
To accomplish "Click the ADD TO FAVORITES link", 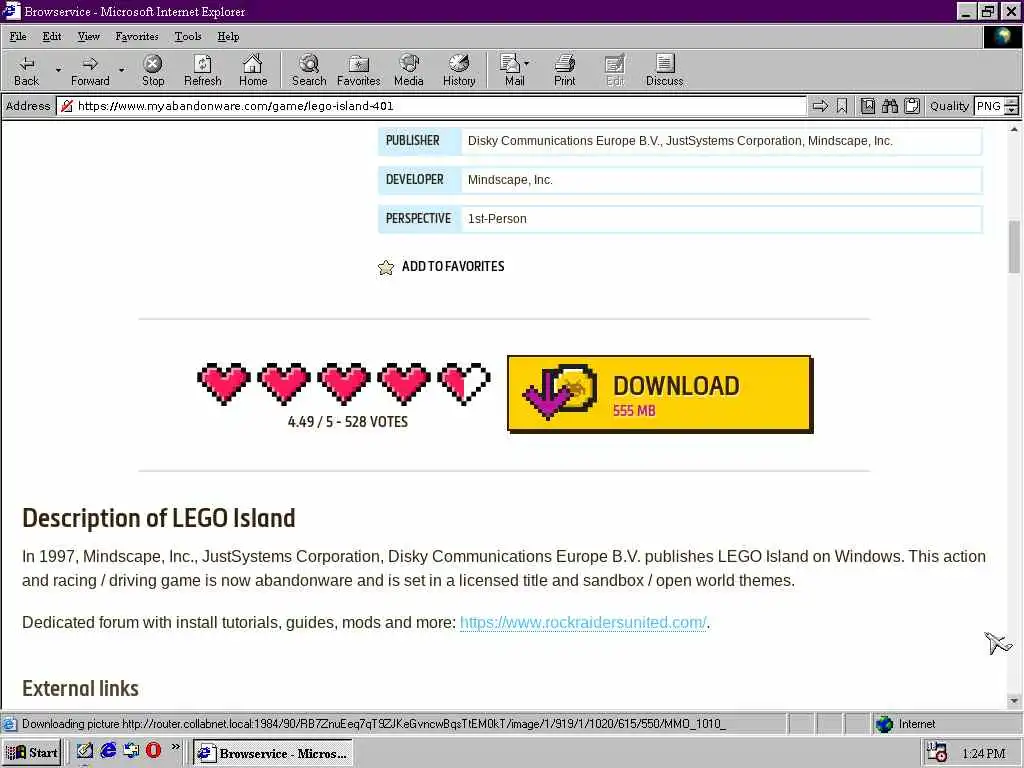I will 453,266.
